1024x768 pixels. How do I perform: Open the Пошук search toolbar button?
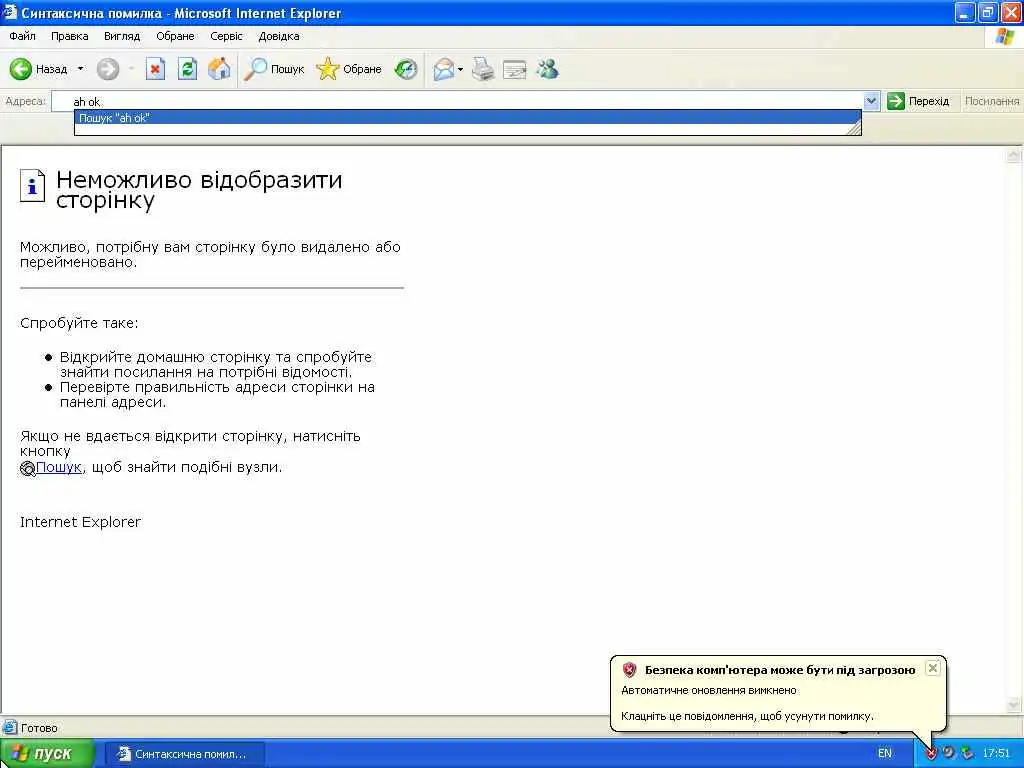[x=274, y=69]
